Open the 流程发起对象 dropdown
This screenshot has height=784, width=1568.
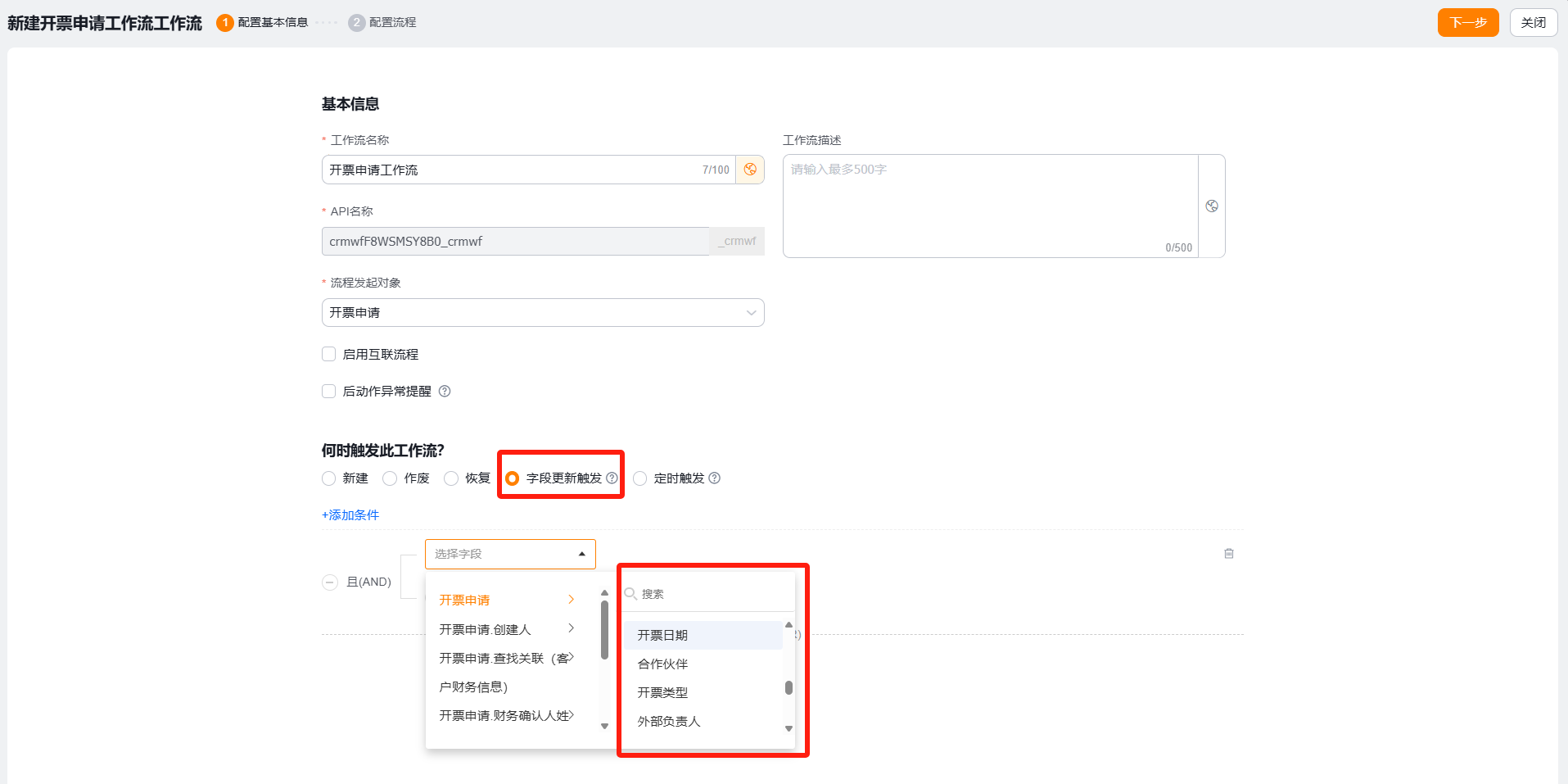pyautogui.click(x=542, y=313)
